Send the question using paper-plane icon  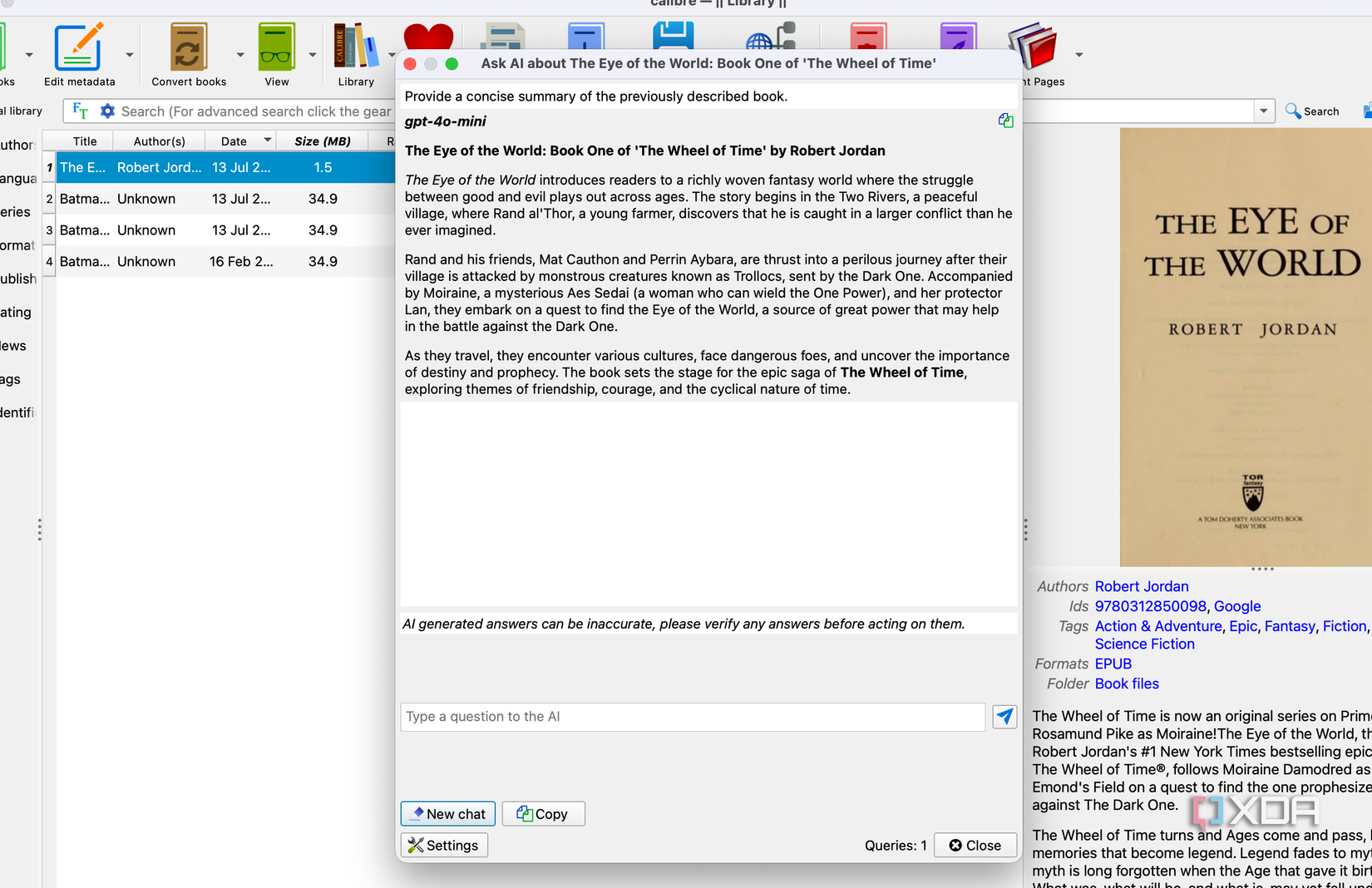[1004, 716]
